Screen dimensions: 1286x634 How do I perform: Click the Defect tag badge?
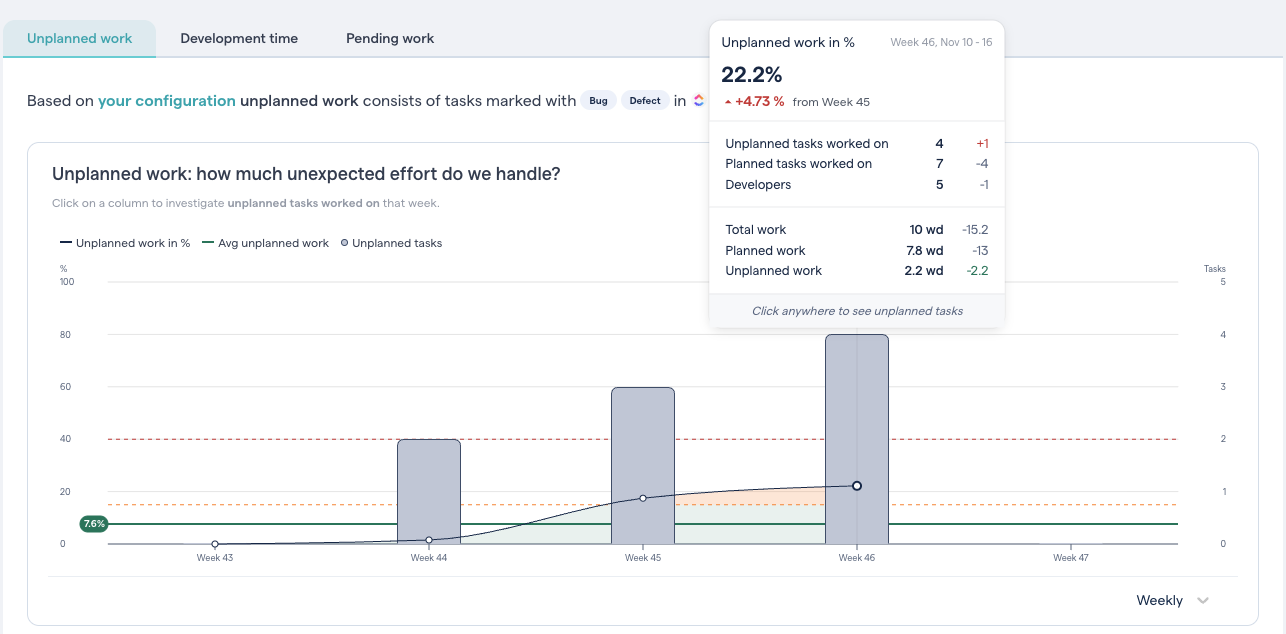(x=645, y=100)
